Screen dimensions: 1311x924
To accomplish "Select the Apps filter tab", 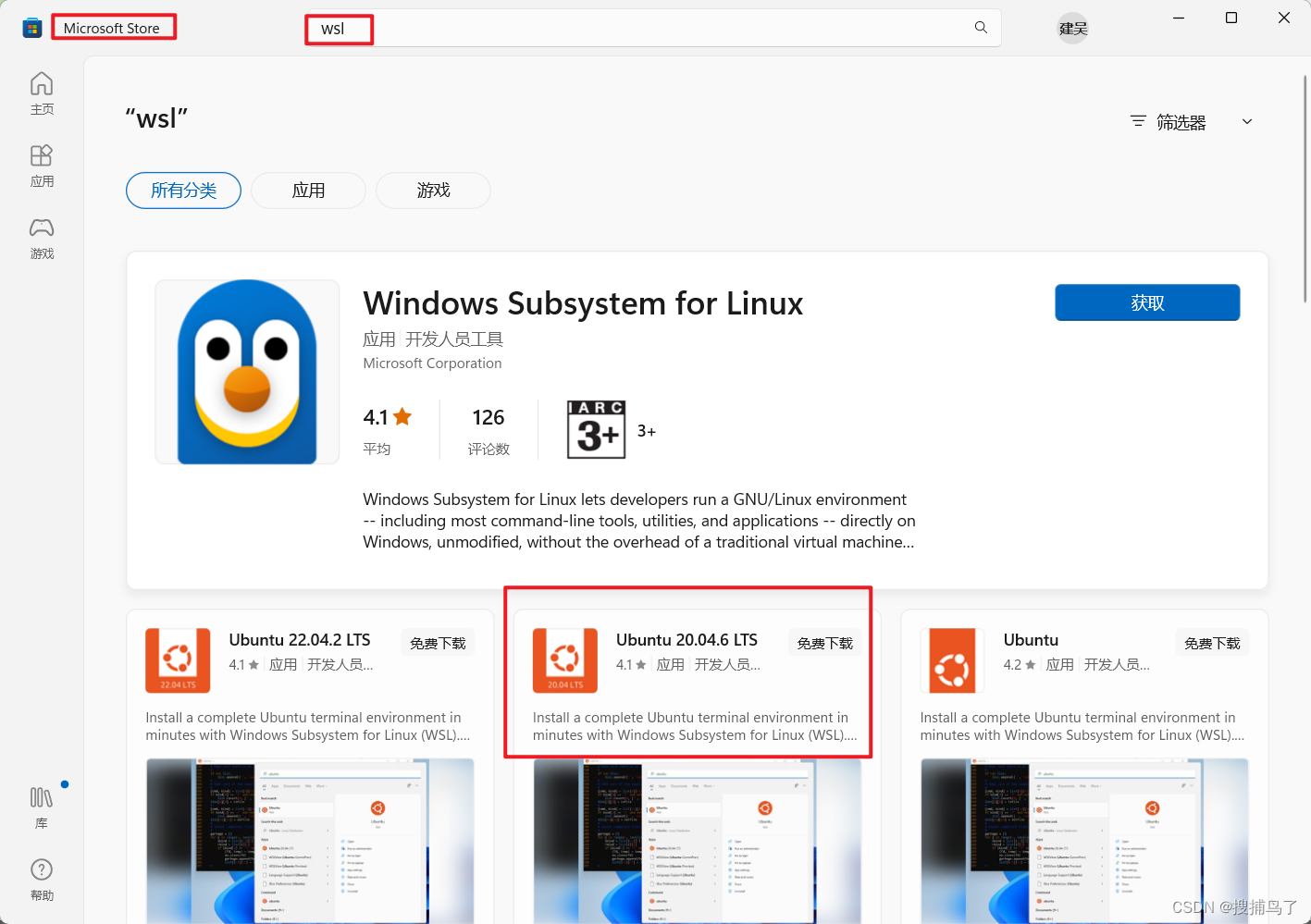I will point(308,191).
